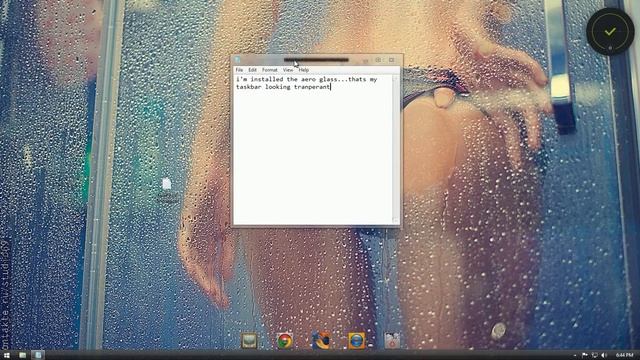Open the Action Center flag icon
This screenshot has width=640, height=360.
coord(584,356)
